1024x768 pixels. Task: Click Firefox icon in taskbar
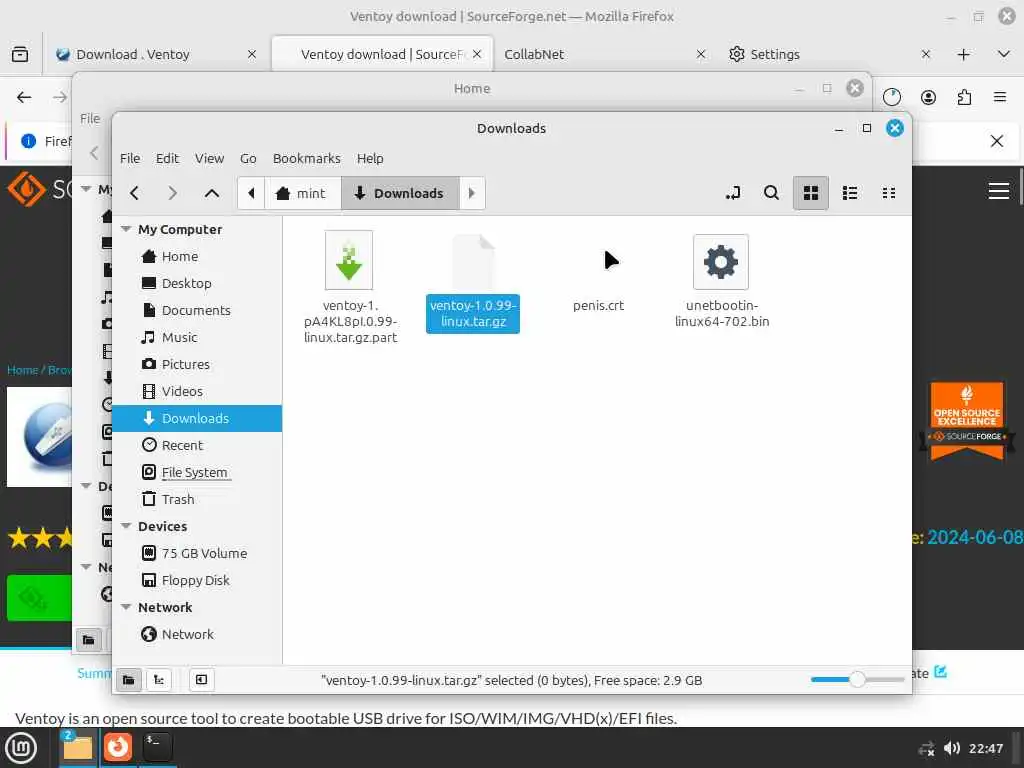[x=118, y=748]
